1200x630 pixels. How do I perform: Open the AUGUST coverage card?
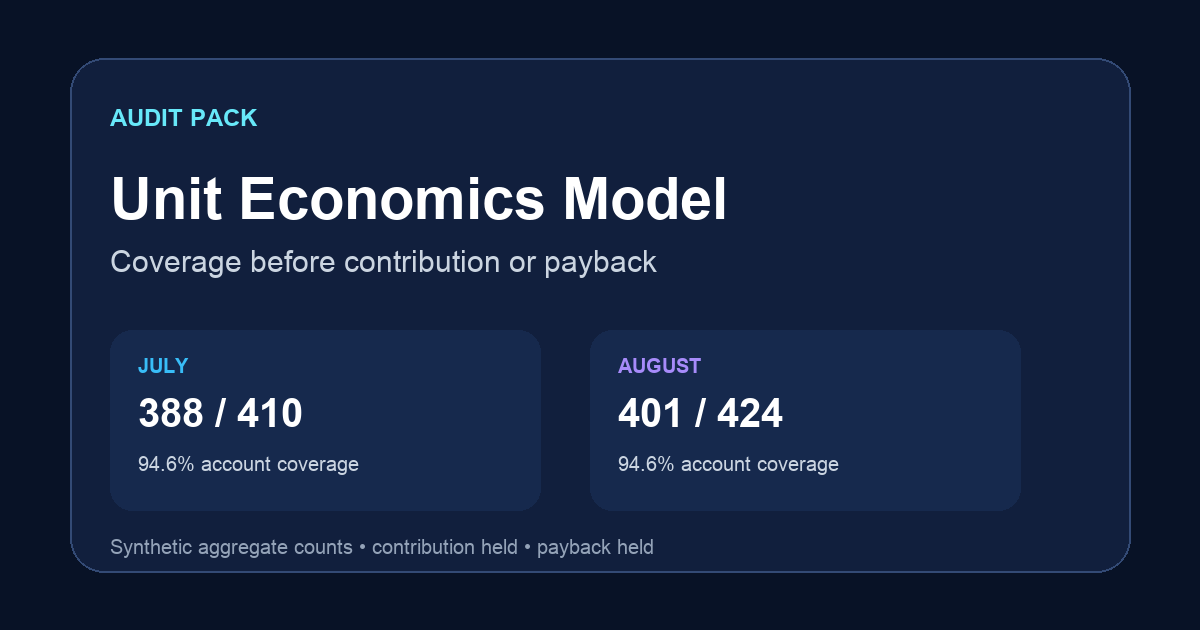[805, 420]
